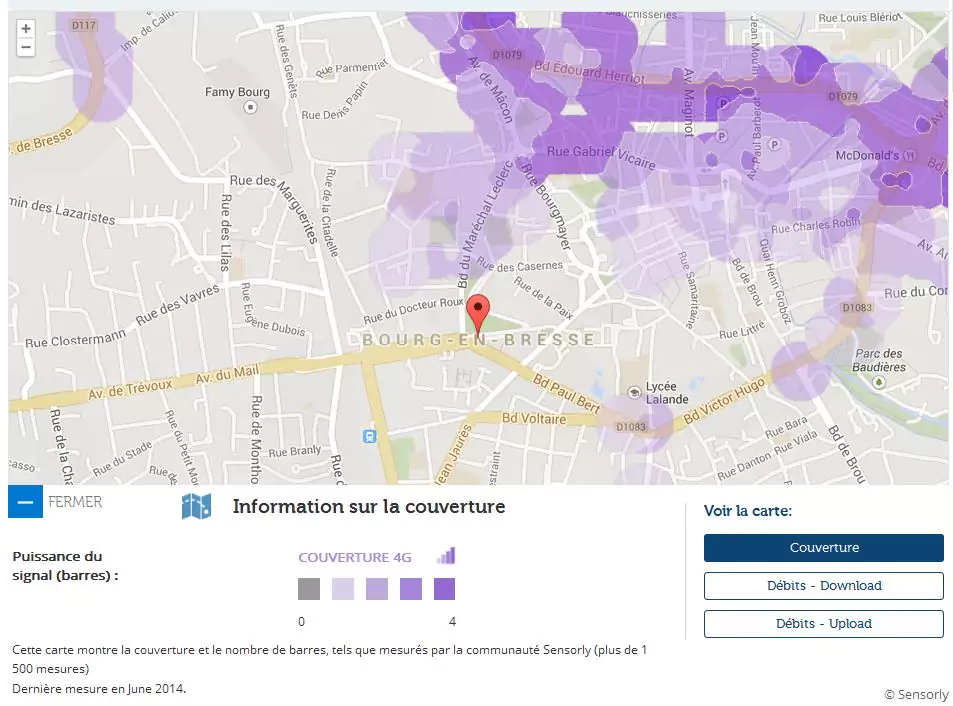953x706 pixels.
Task: Click the lightest purple legend swatch
Action: pyautogui.click(x=343, y=589)
